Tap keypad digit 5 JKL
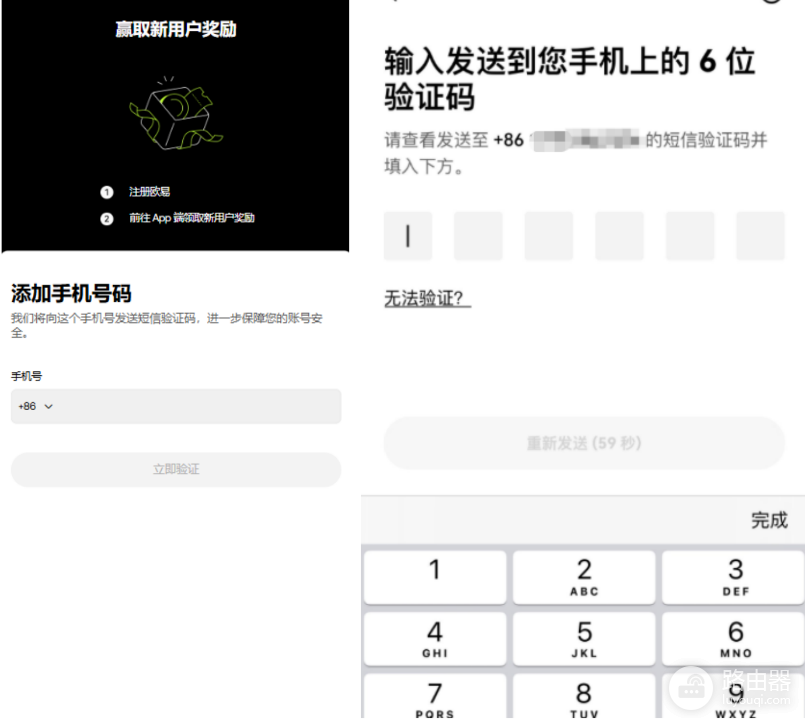 point(584,639)
